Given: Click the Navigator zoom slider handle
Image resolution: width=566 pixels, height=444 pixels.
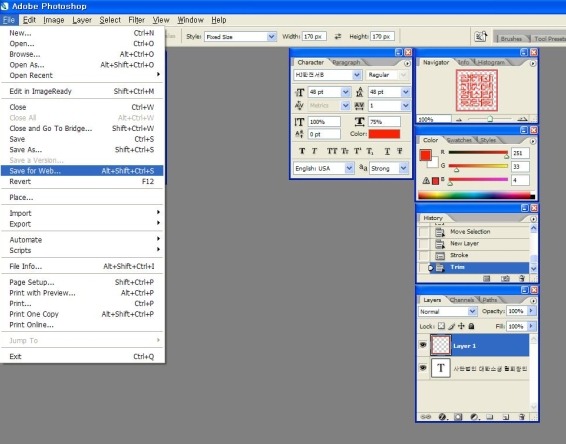Looking at the screenshot, I should click(x=490, y=119).
